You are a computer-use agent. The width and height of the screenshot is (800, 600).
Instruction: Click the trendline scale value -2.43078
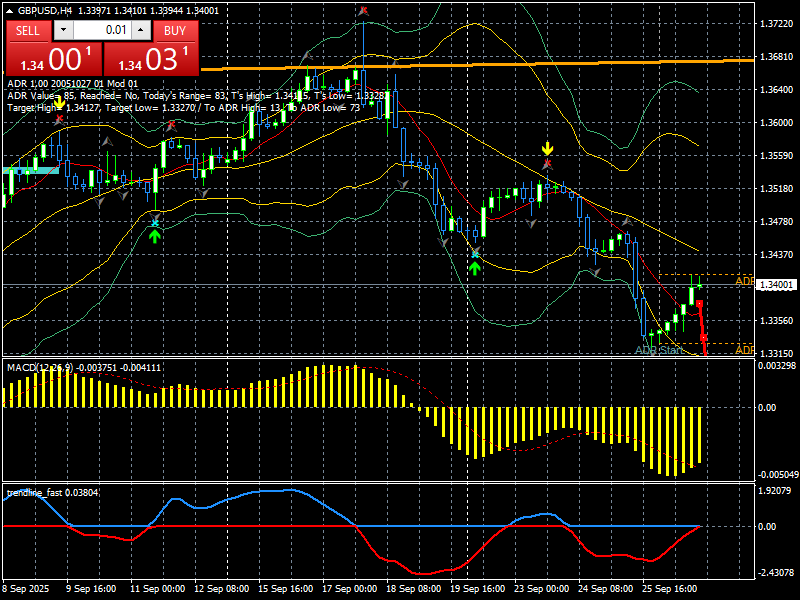(x=775, y=573)
